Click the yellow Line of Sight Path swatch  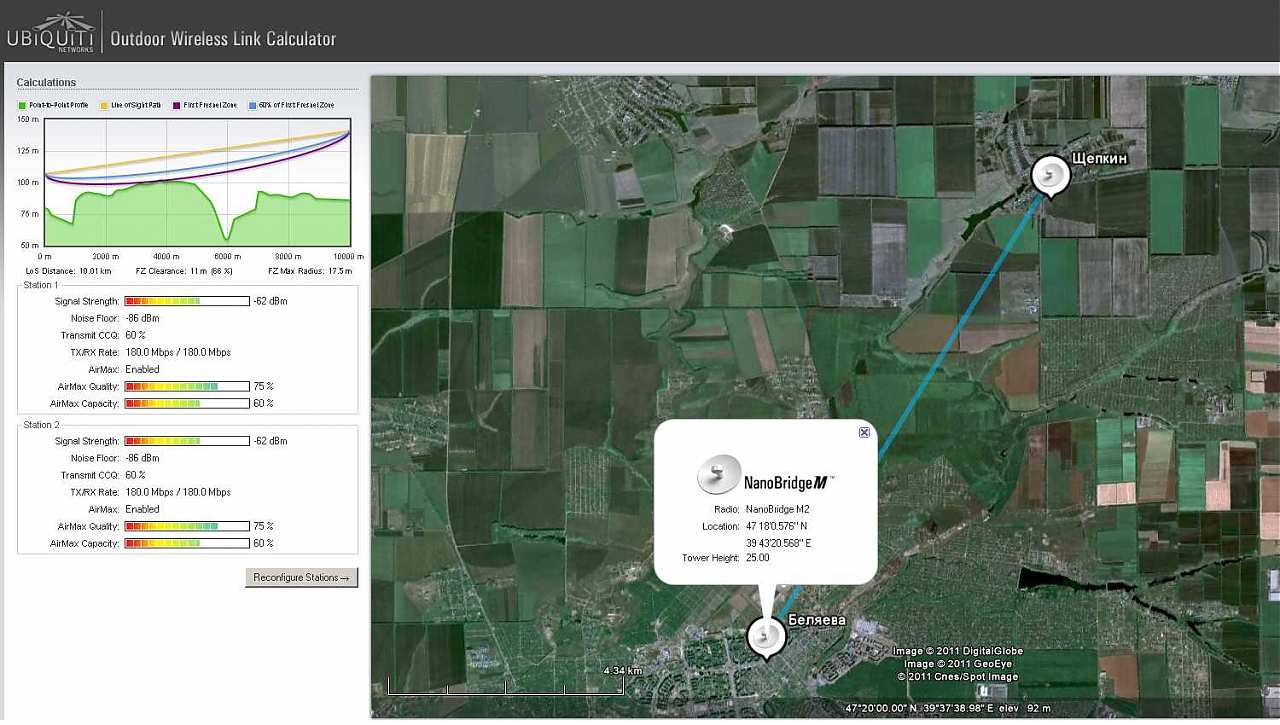pyautogui.click(x=103, y=105)
